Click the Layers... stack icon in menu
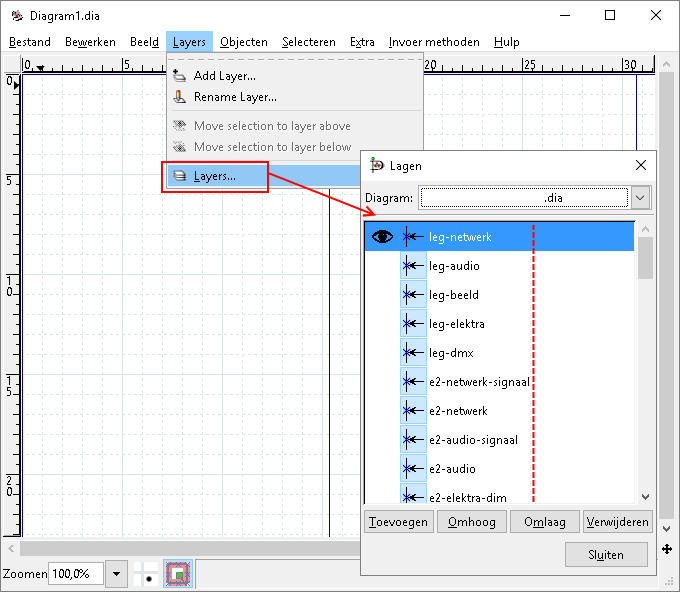 click(x=179, y=176)
